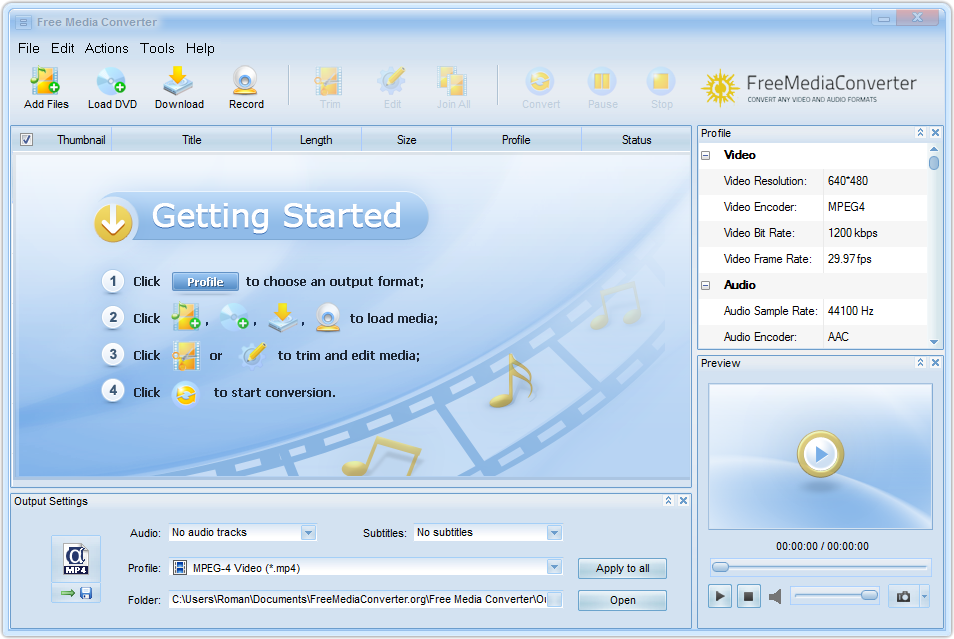
Task: Click the preview volume slider handle
Action: pyautogui.click(x=869, y=595)
